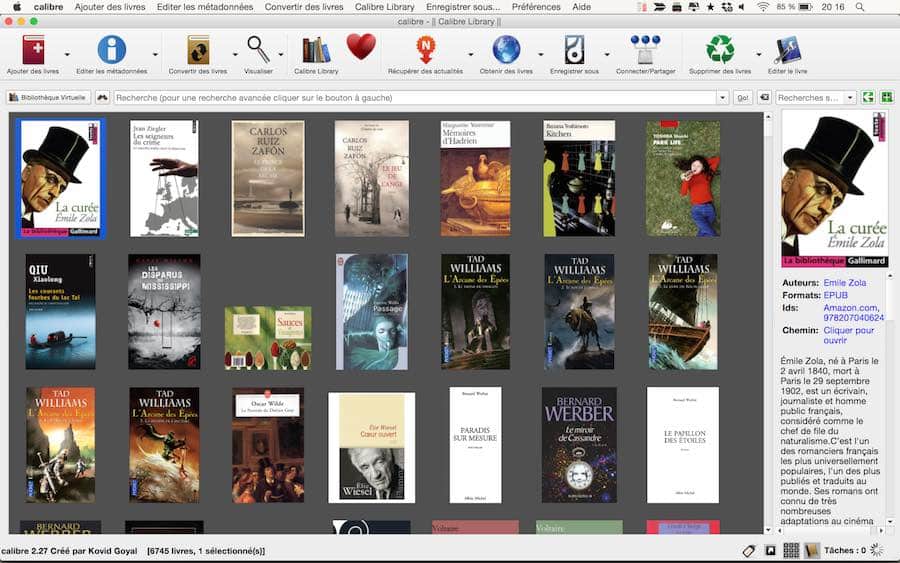Image resolution: width=900 pixels, height=563 pixels.
Task: Open the EPUB format link
Action: point(835,295)
